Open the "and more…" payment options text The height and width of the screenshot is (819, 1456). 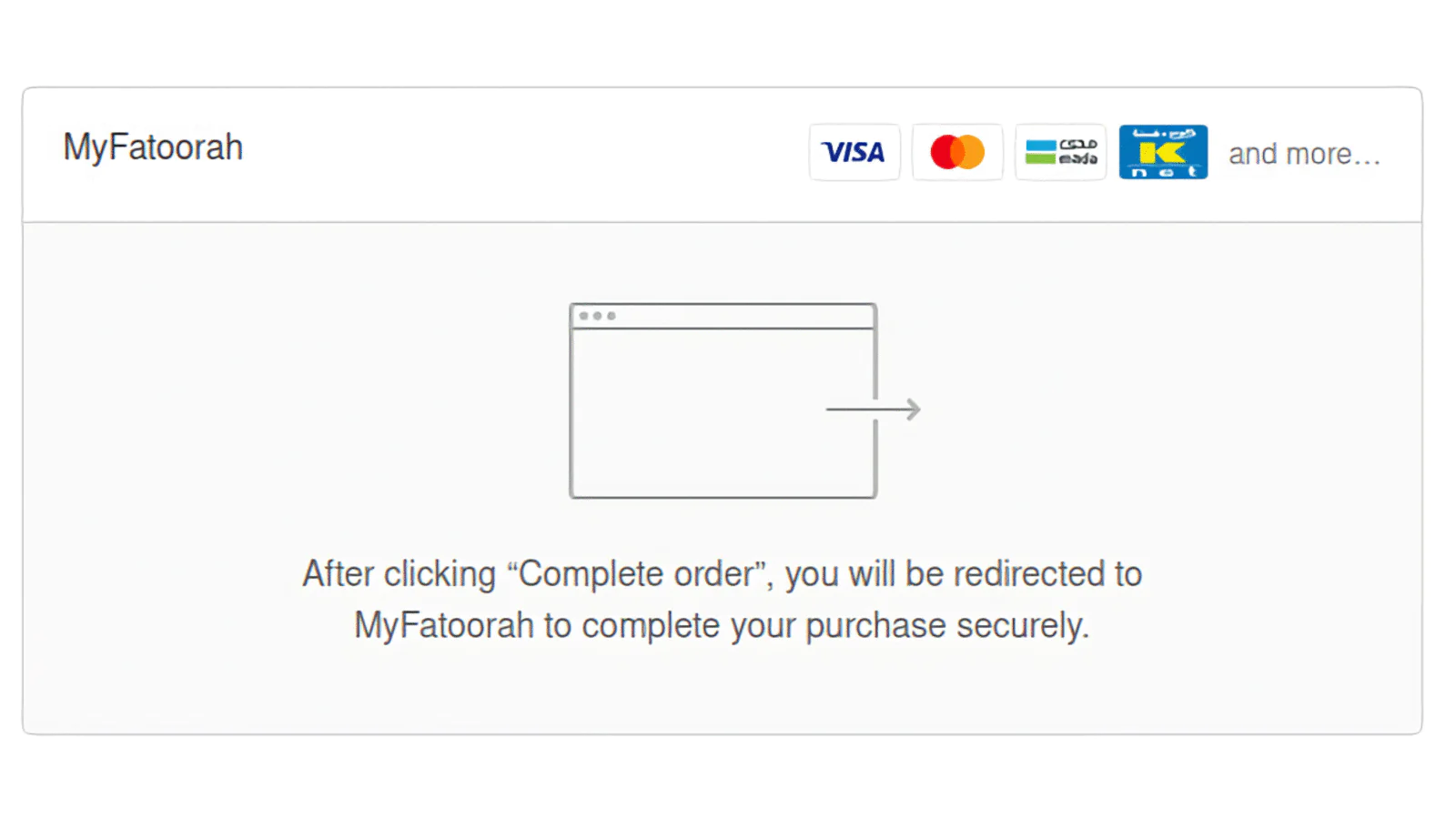[1304, 154]
